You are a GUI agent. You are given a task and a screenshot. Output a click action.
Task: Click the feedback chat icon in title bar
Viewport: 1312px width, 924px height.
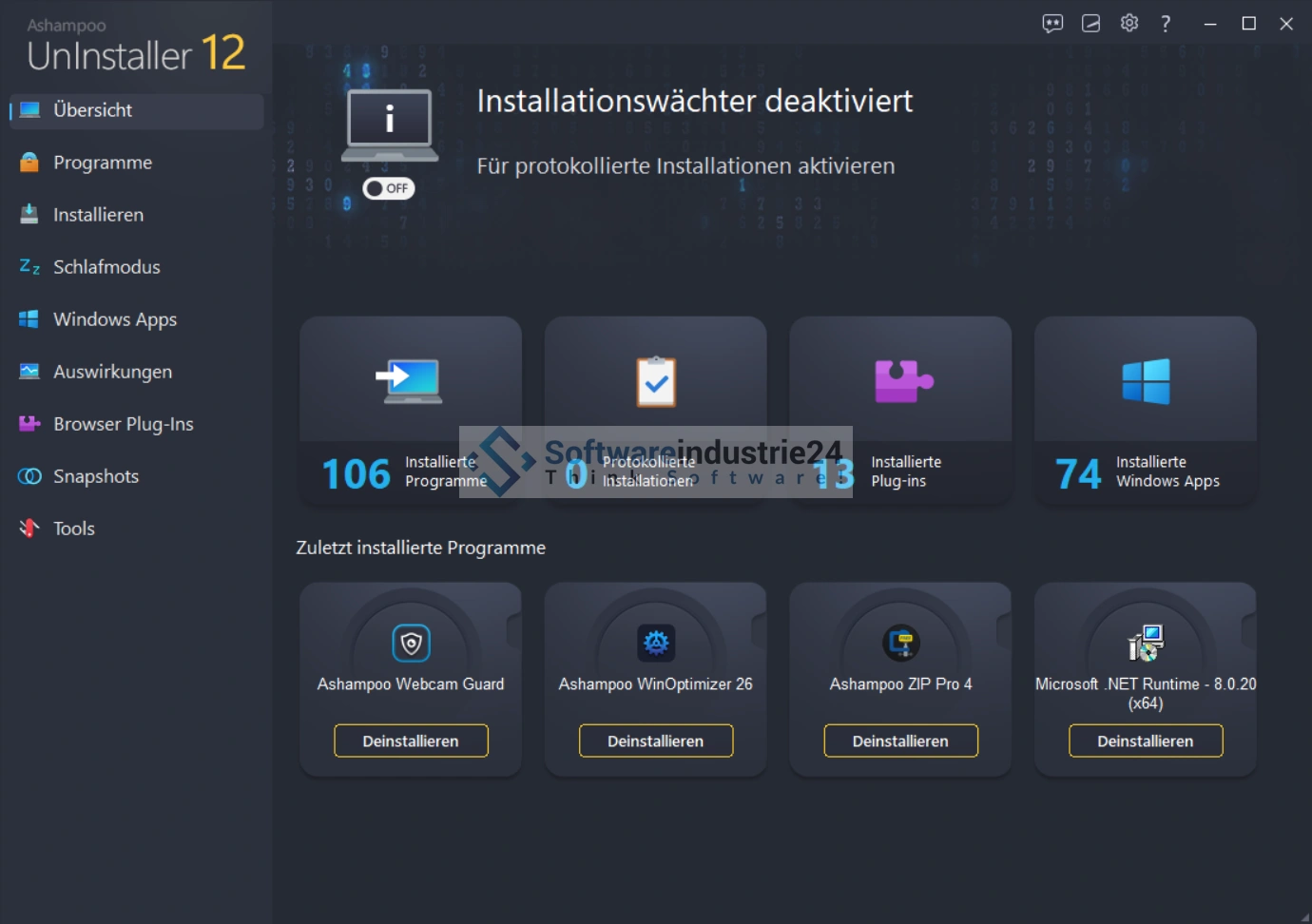click(1052, 24)
